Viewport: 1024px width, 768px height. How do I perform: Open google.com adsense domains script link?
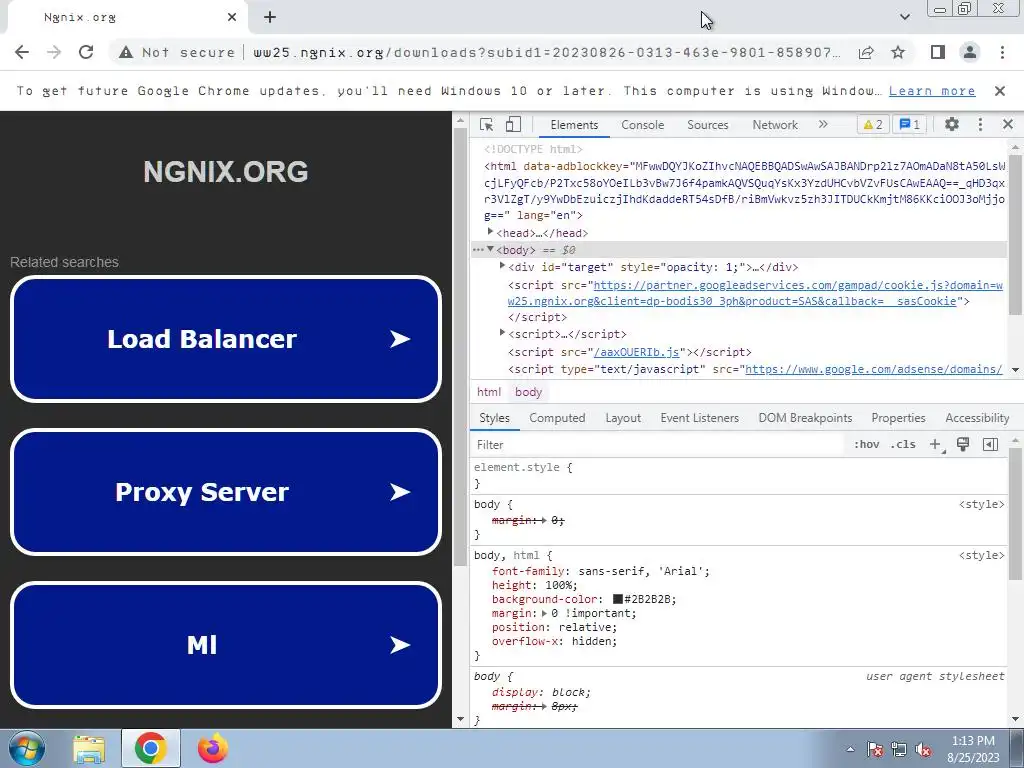click(873, 369)
